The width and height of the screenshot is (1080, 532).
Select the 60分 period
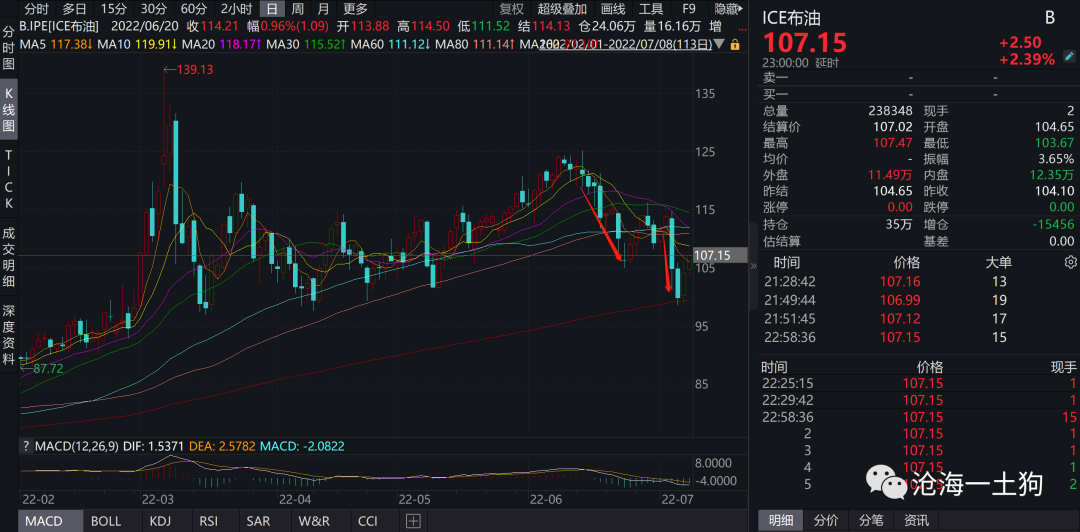(194, 9)
